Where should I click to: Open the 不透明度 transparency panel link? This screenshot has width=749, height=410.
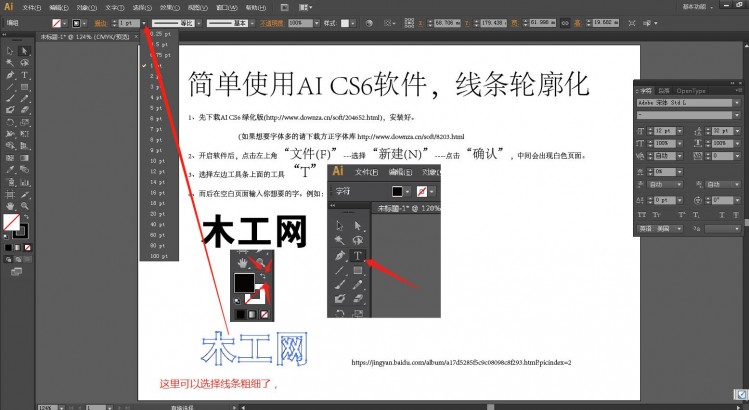coord(271,23)
